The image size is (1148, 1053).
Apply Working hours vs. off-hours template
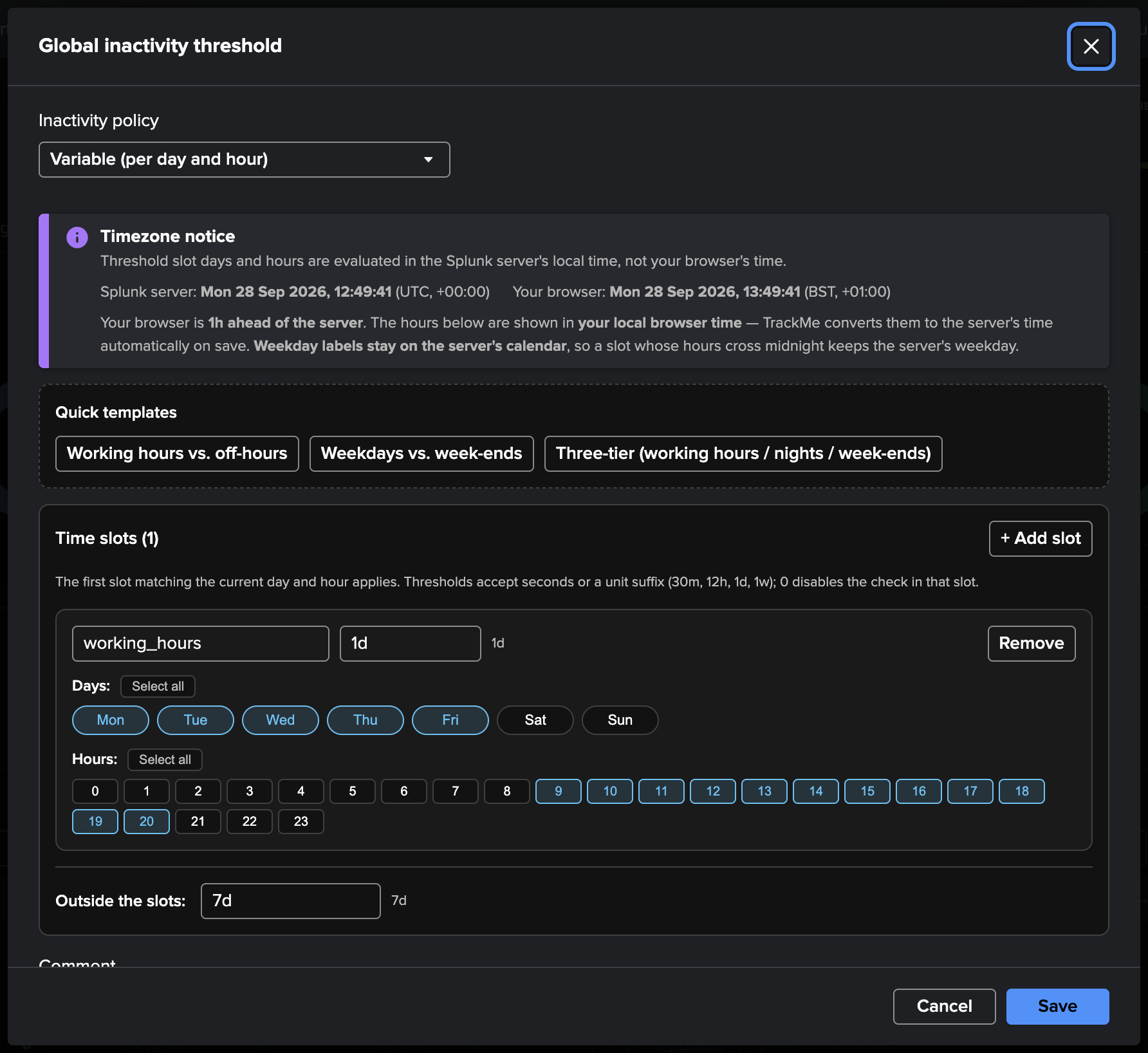[177, 454]
